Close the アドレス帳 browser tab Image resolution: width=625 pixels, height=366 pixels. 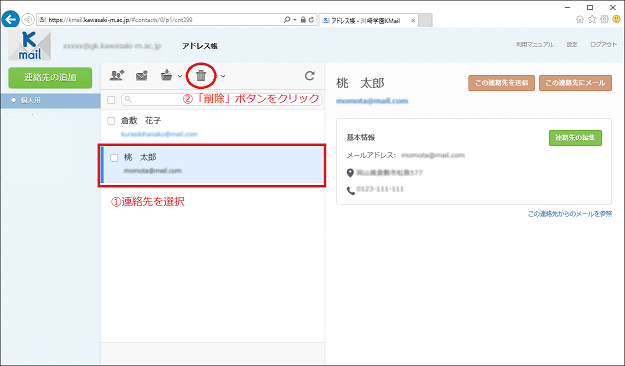pyautogui.click(x=413, y=20)
